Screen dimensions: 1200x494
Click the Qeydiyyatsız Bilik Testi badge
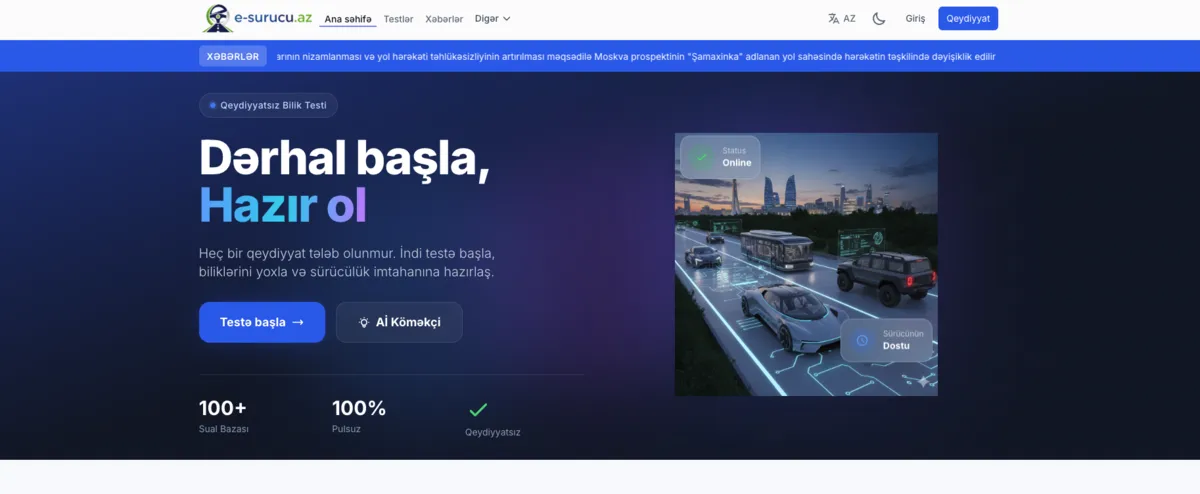(268, 105)
